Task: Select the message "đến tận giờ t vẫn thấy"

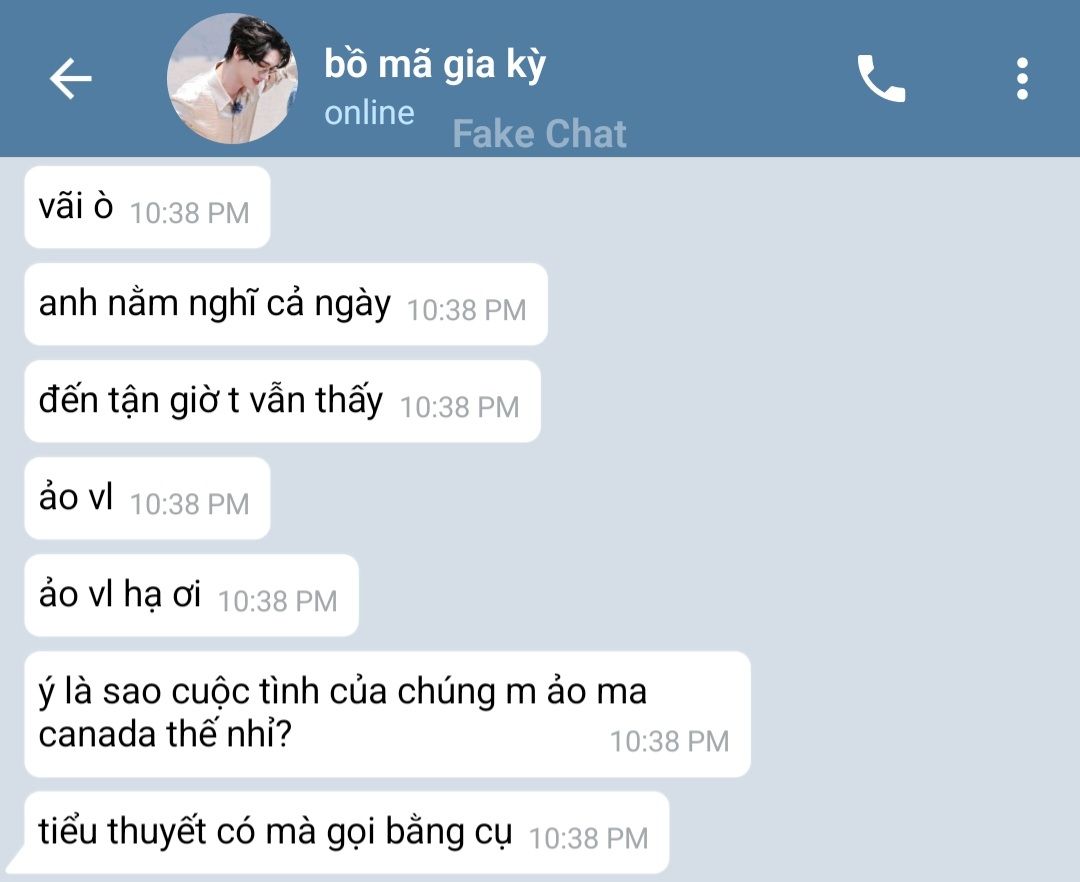Action: pyautogui.click(x=282, y=401)
